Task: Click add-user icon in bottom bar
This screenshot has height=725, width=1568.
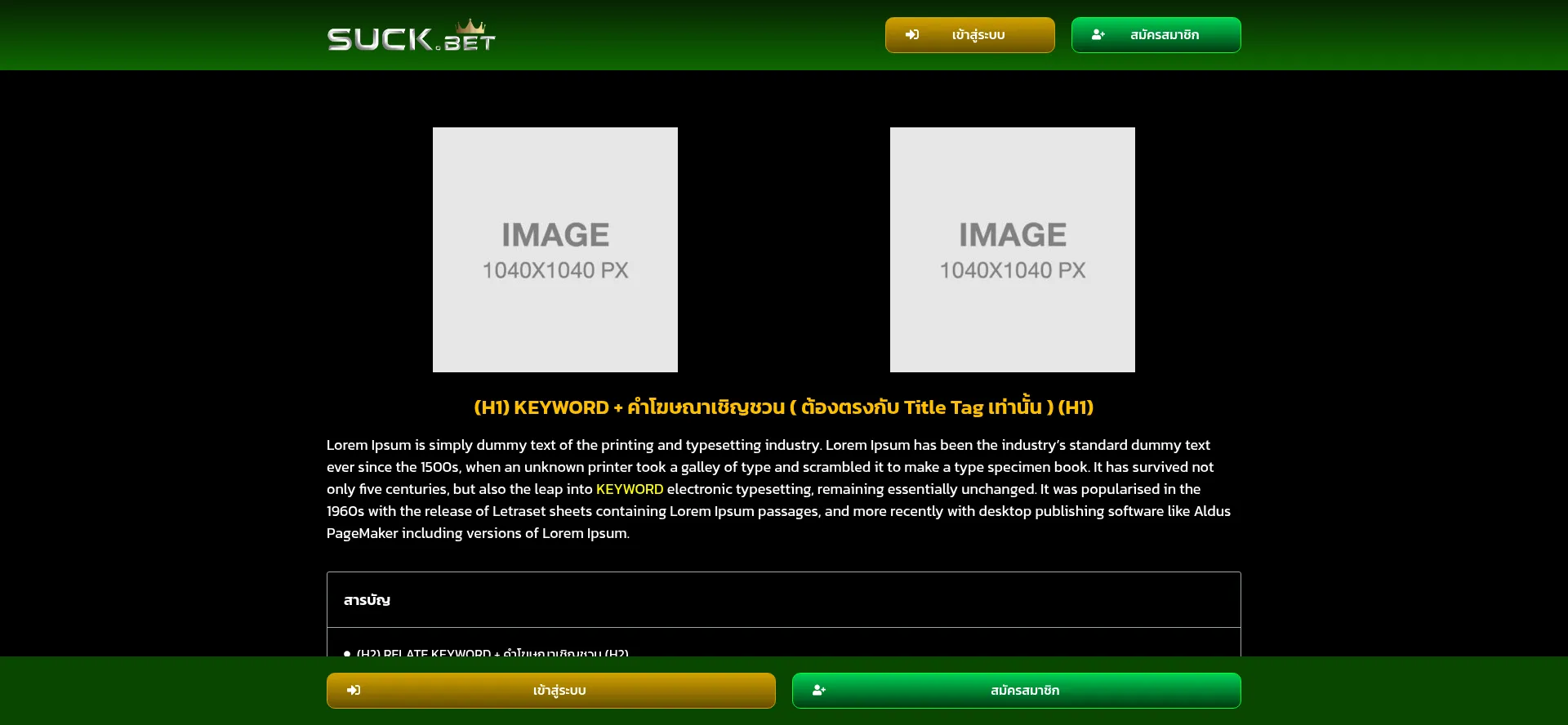Action: pos(819,691)
